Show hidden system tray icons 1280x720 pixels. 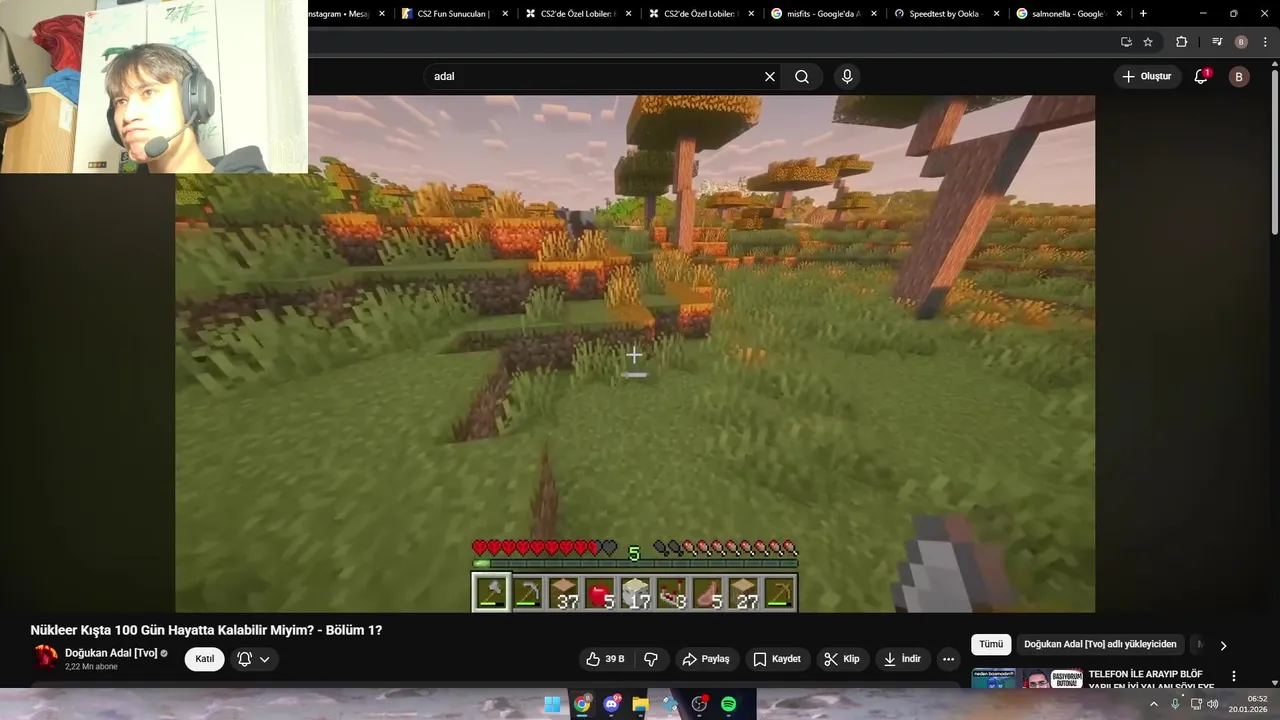(x=1153, y=704)
